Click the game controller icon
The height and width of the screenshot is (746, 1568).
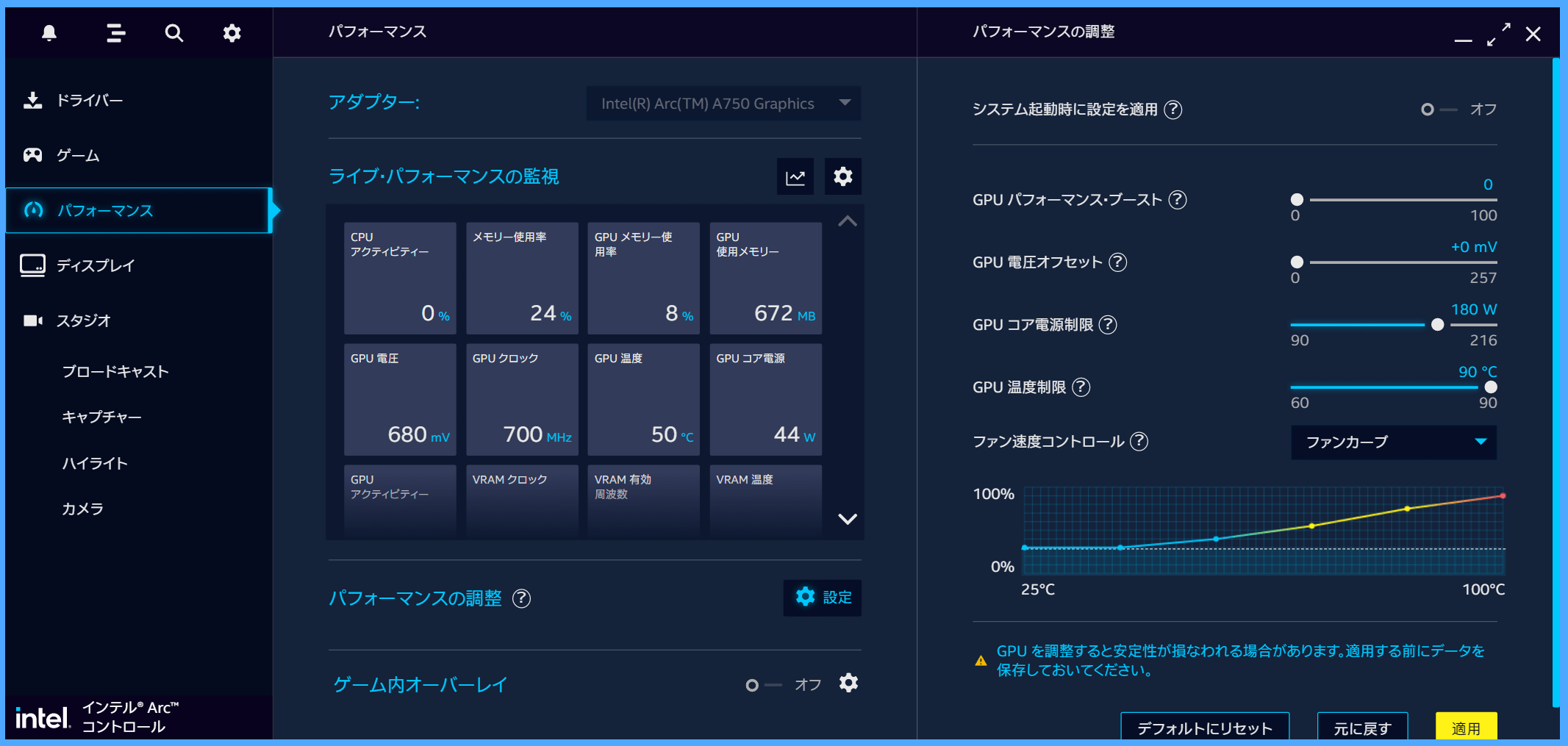(x=32, y=155)
